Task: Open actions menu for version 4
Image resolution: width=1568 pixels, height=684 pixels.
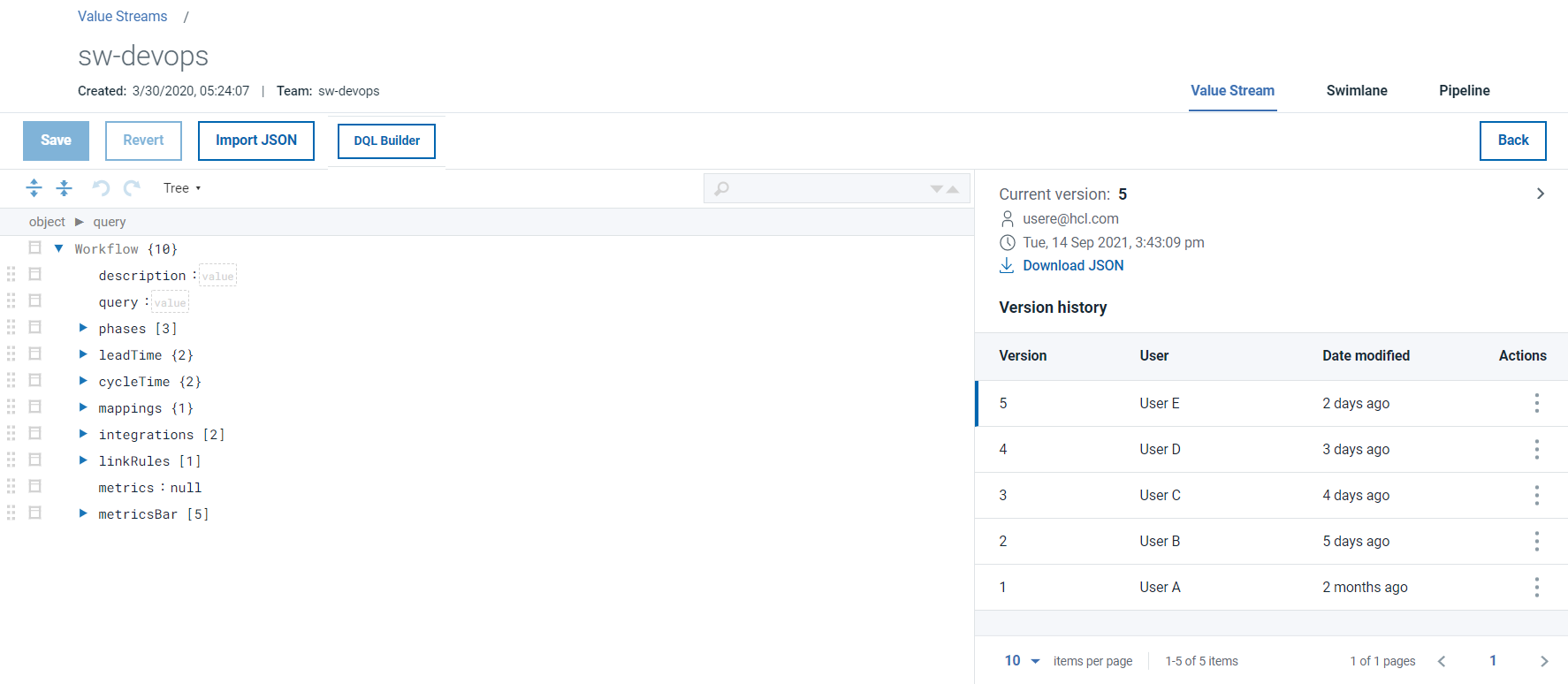Action: coord(1537,449)
